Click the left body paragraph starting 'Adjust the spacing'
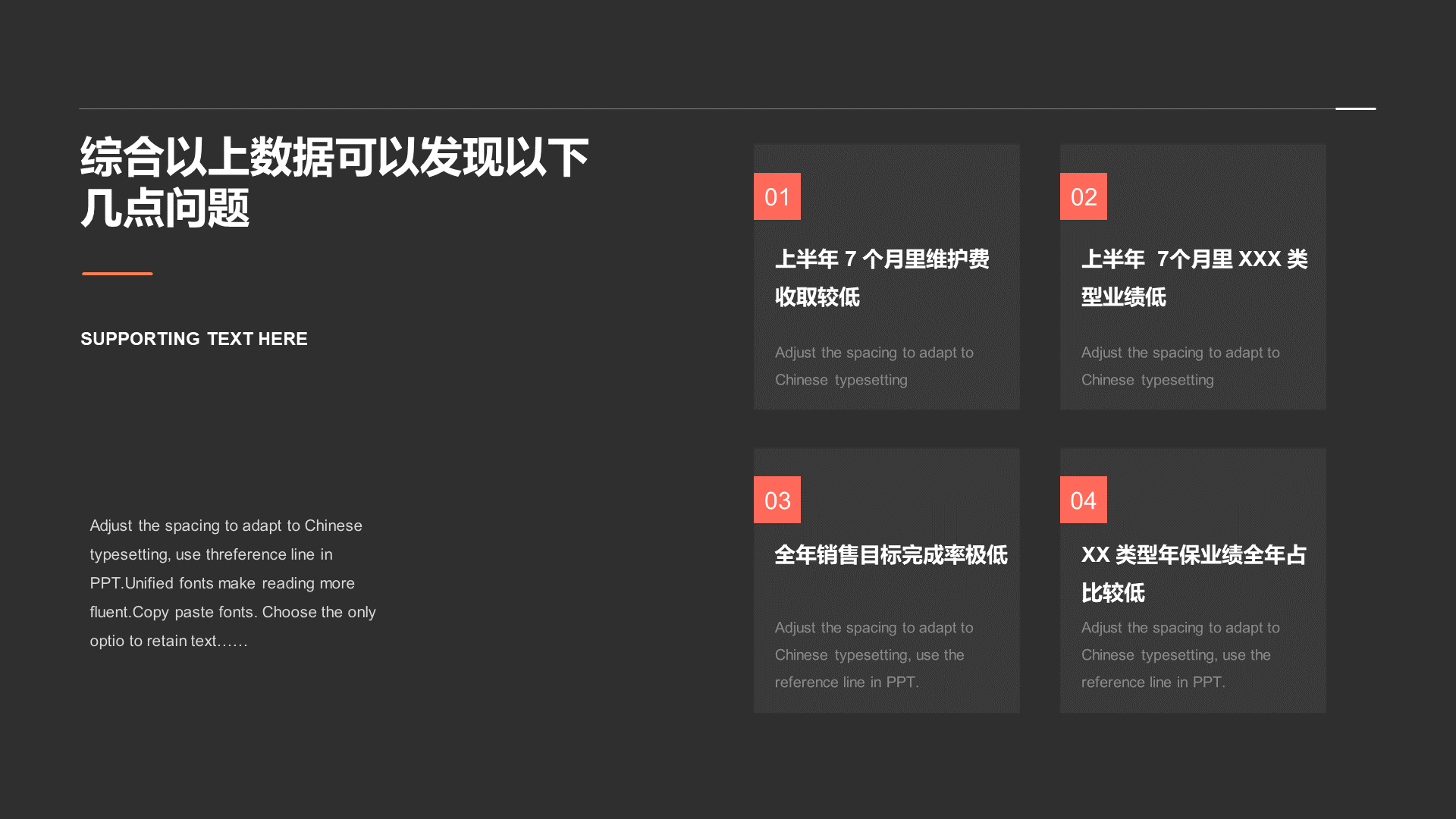 (x=233, y=583)
